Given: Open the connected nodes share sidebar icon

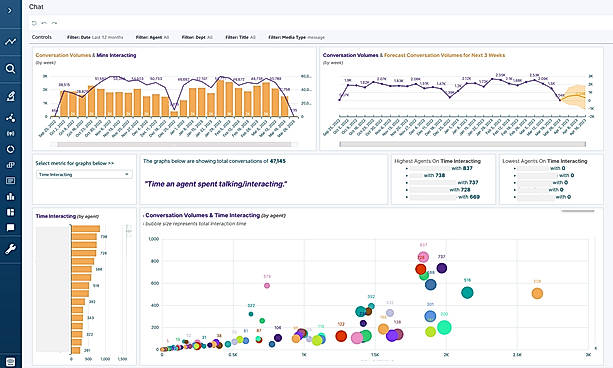Looking at the screenshot, I should 10,118.
